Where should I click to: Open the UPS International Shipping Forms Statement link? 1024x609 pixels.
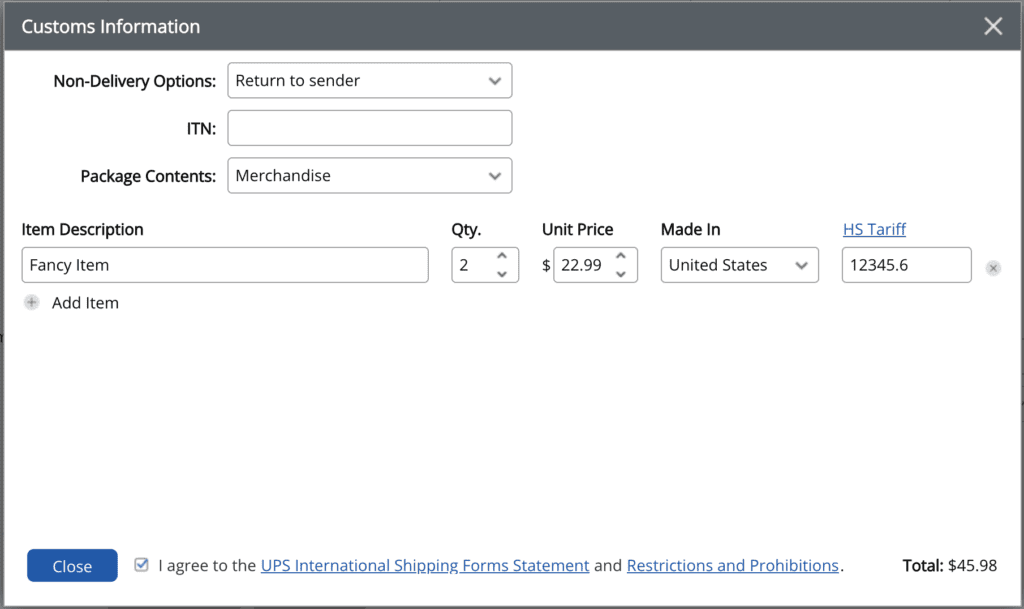tap(424, 565)
